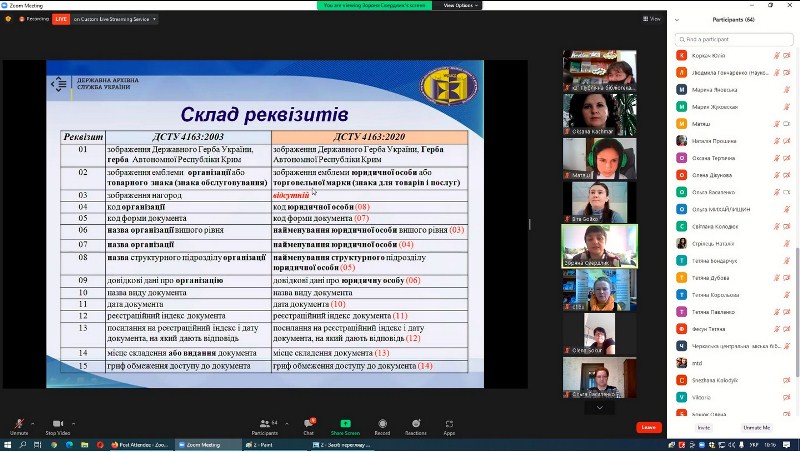Click the Windows Start button

click(x=8, y=445)
